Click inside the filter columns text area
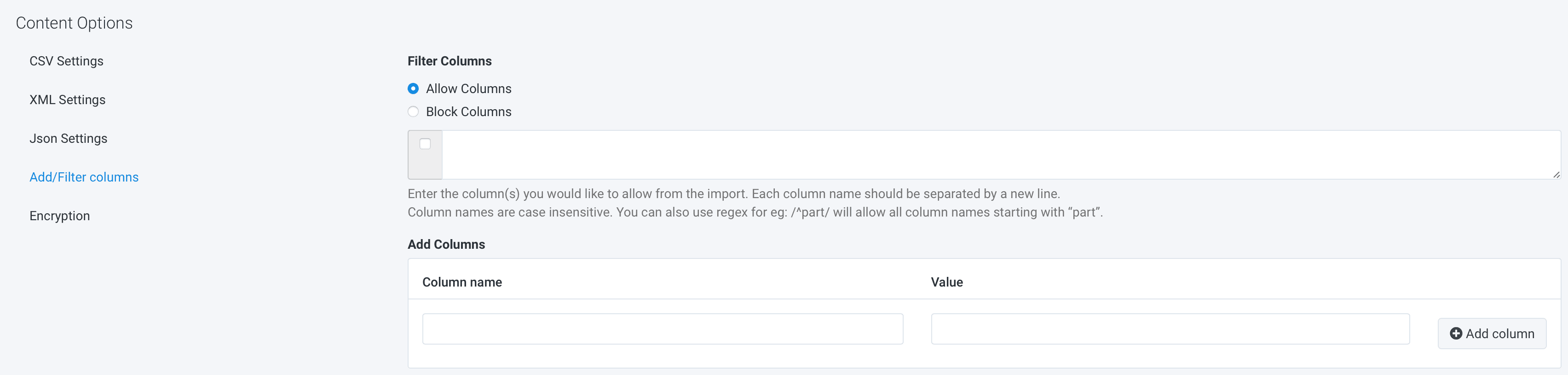1568x375 pixels. 998,155
